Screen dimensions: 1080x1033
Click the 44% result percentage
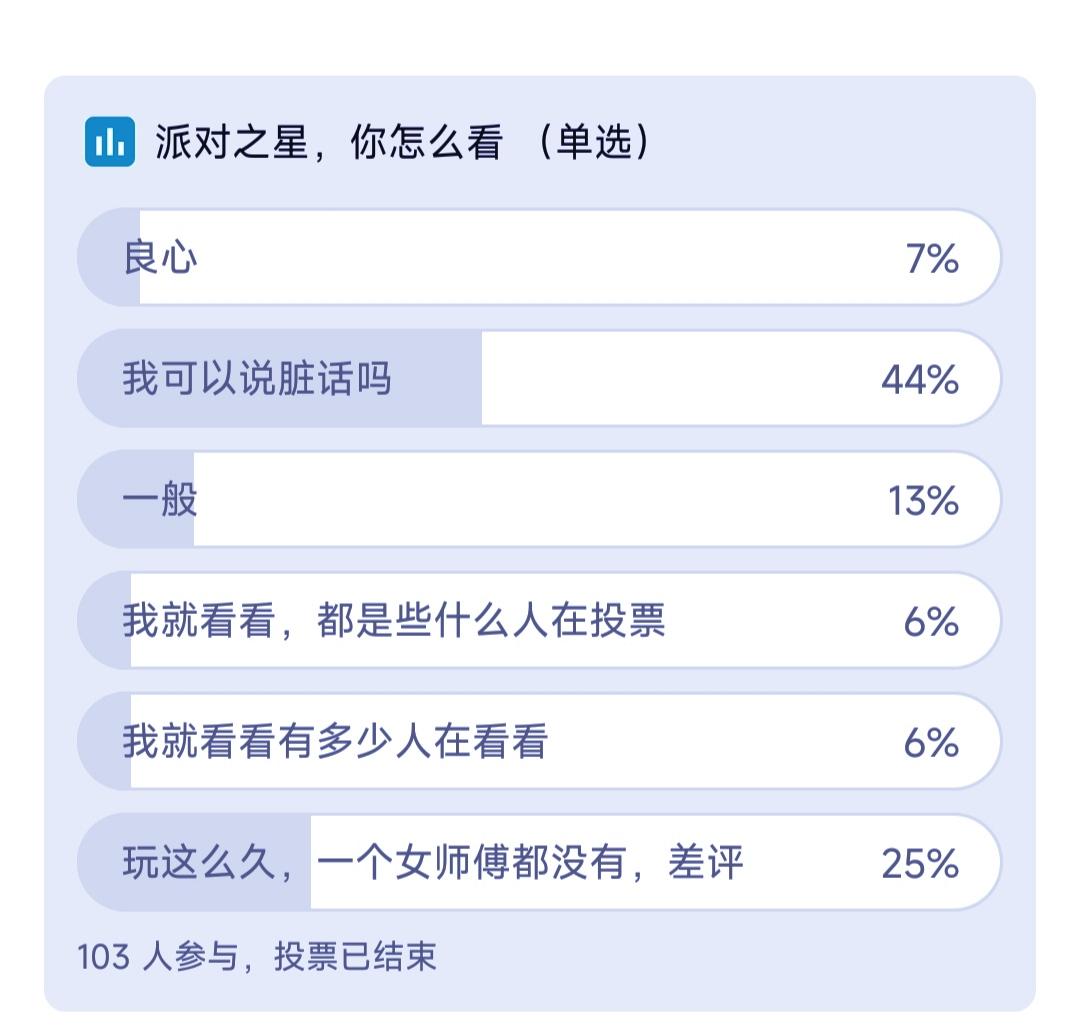[920, 380]
